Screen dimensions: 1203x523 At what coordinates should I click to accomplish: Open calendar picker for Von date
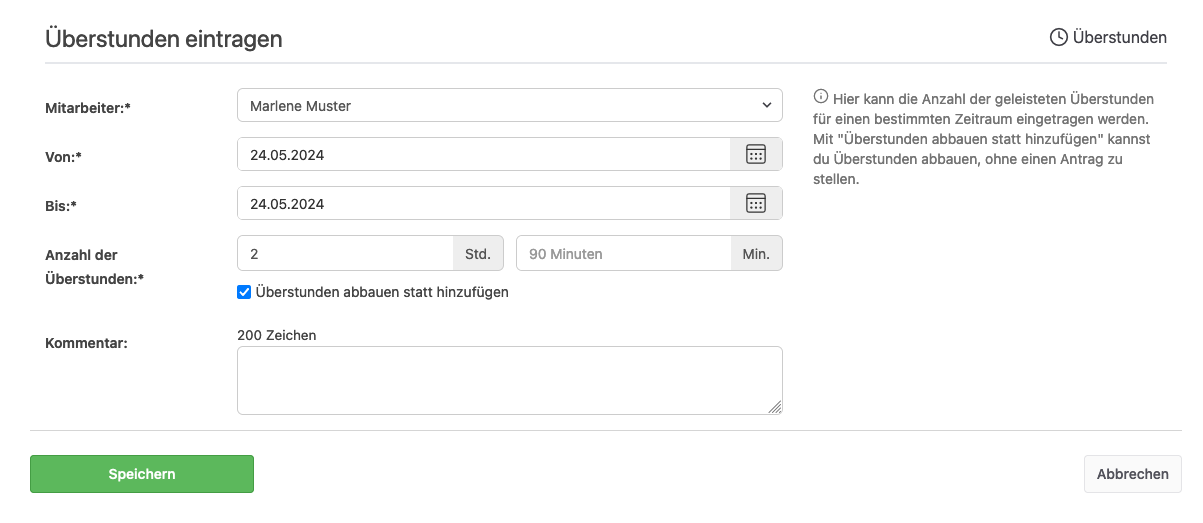[x=756, y=155]
